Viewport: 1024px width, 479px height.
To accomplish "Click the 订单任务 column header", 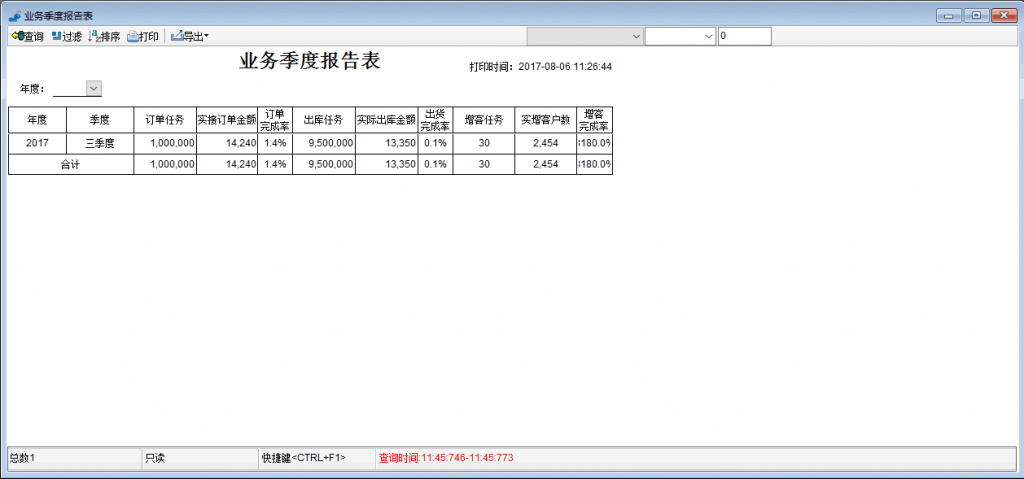I will [164, 120].
